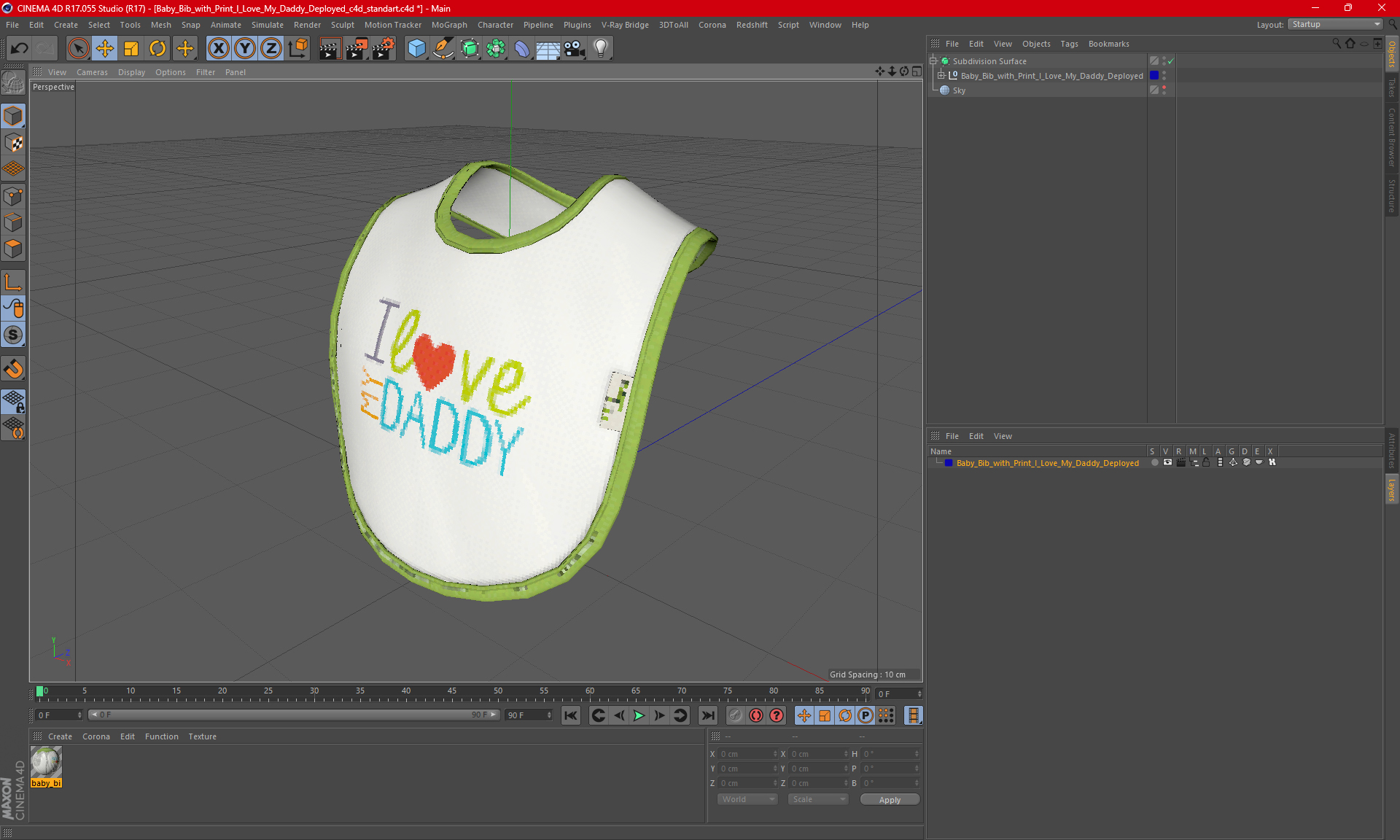Open Material Manager Texture menu
Viewport: 1400px width, 840px height.
[202, 736]
